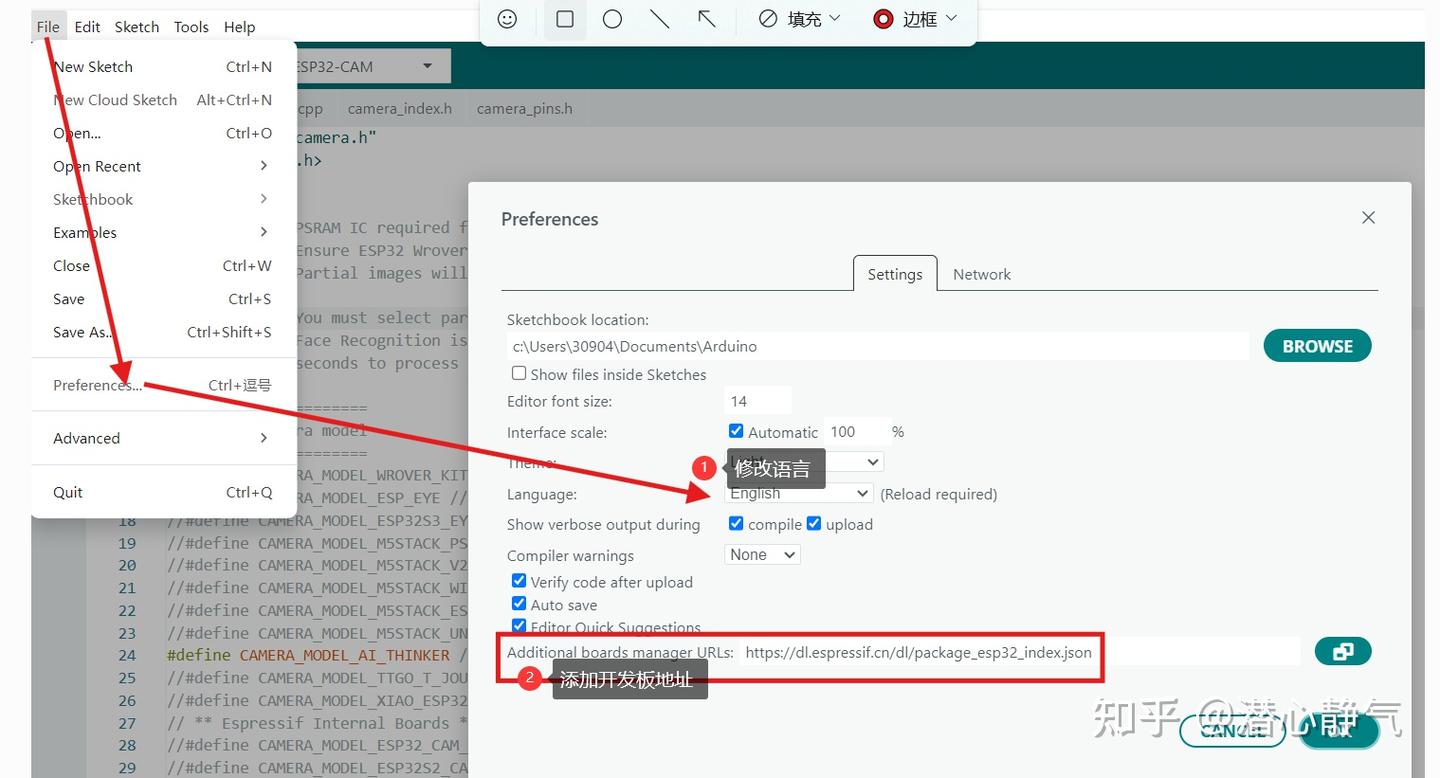The height and width of the screenshot is (778, 1440).
Task: Open the border (边框) color dropdown
Action: (x=915, y=19)
